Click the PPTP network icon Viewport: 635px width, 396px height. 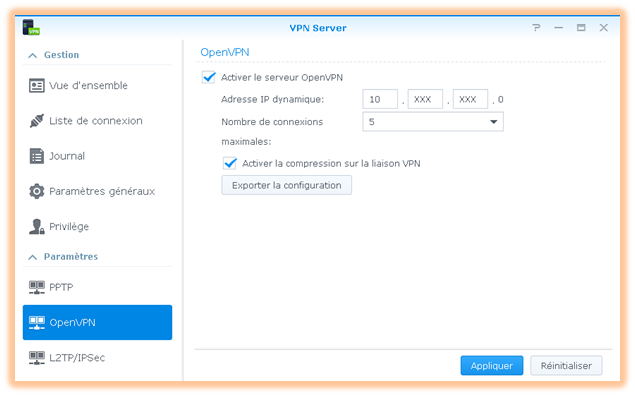(x=36, y=287)
